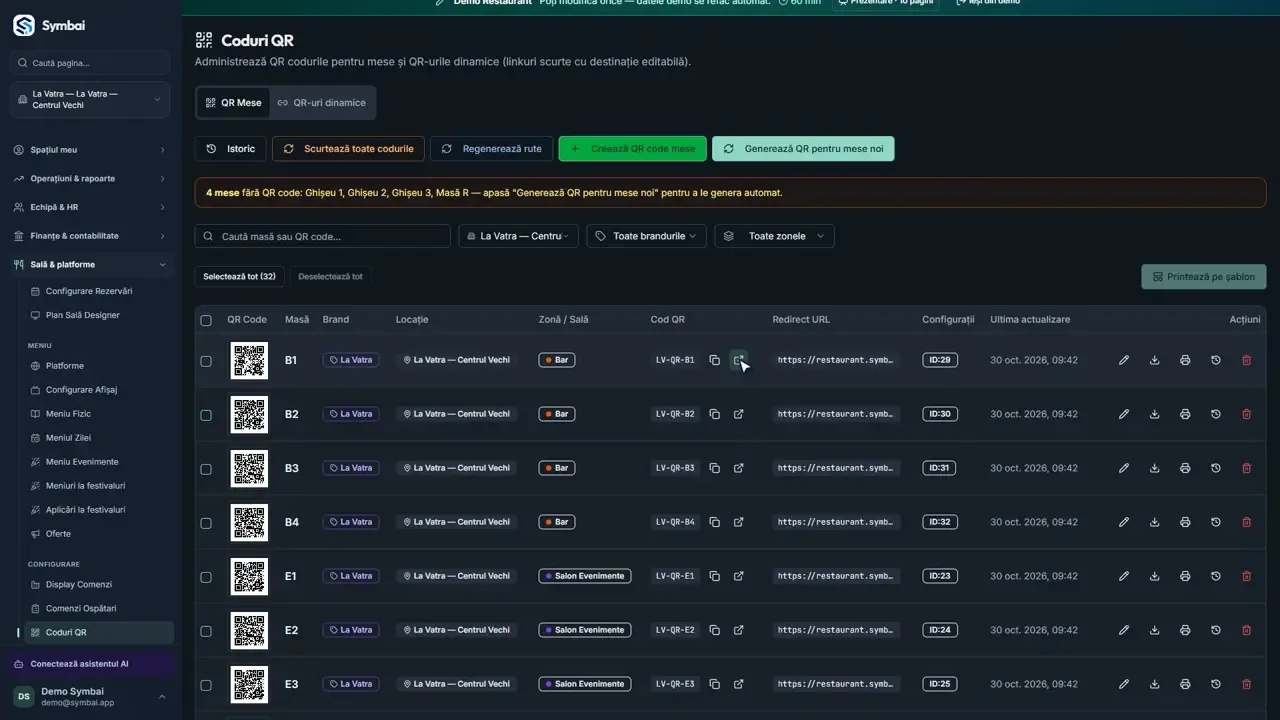Open the B1 QR code thumbnail
1280x720 pixels.
pyautogui.click(x=249, y=360)
